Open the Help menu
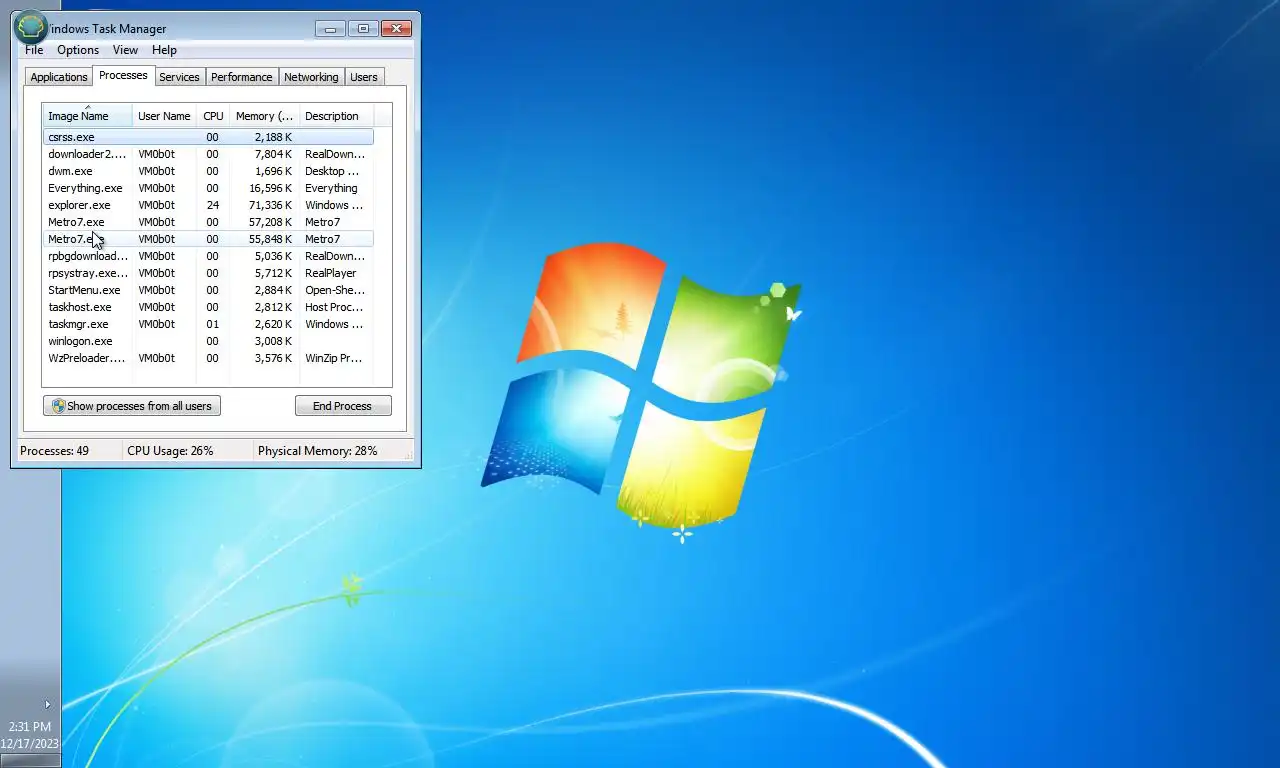 click(x=164, y=50)
